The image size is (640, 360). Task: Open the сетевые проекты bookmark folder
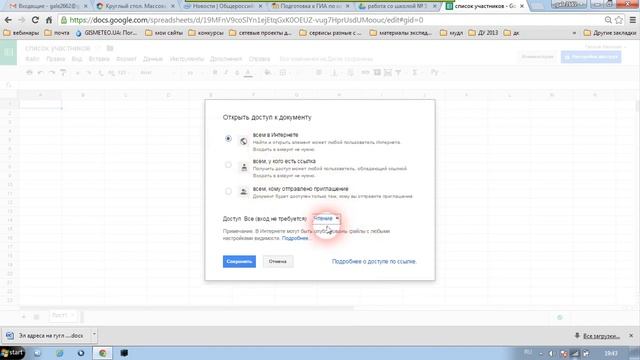pos(260,33)
